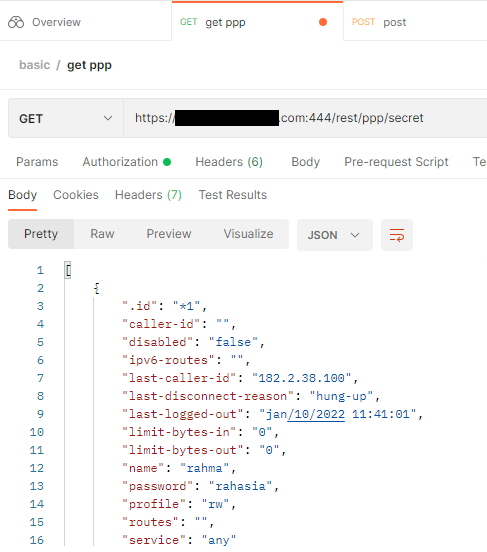Click the unsaved orange dot on get ppp tab
This screenshot has height=552, width=487.
(x=323, y=22)
